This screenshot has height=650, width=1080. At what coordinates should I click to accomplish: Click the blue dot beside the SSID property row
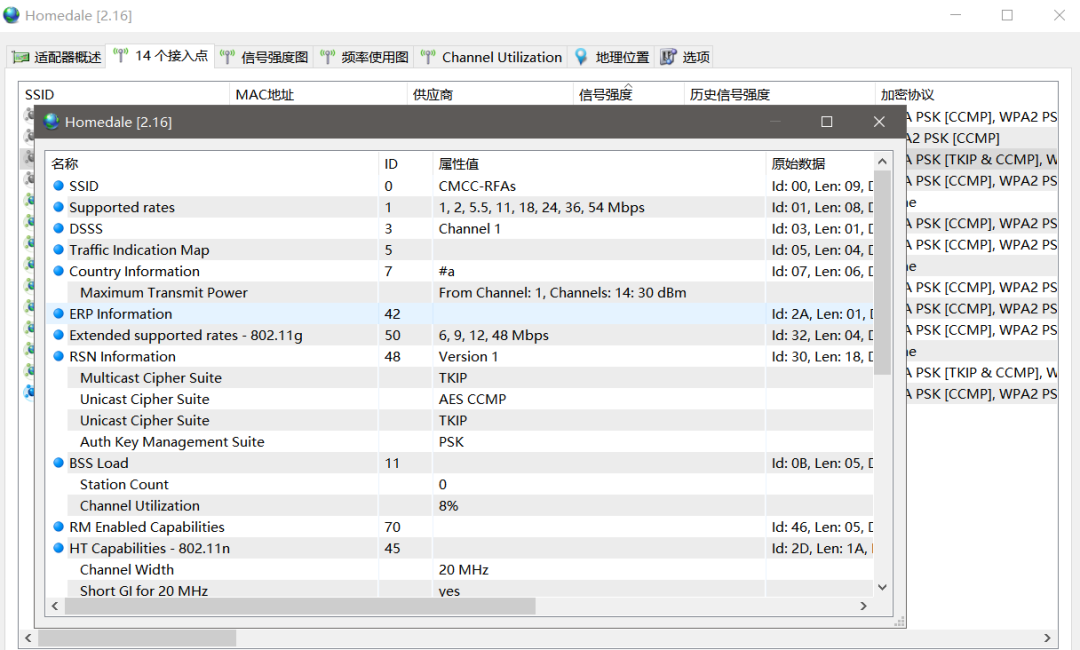tap(59, 186)
